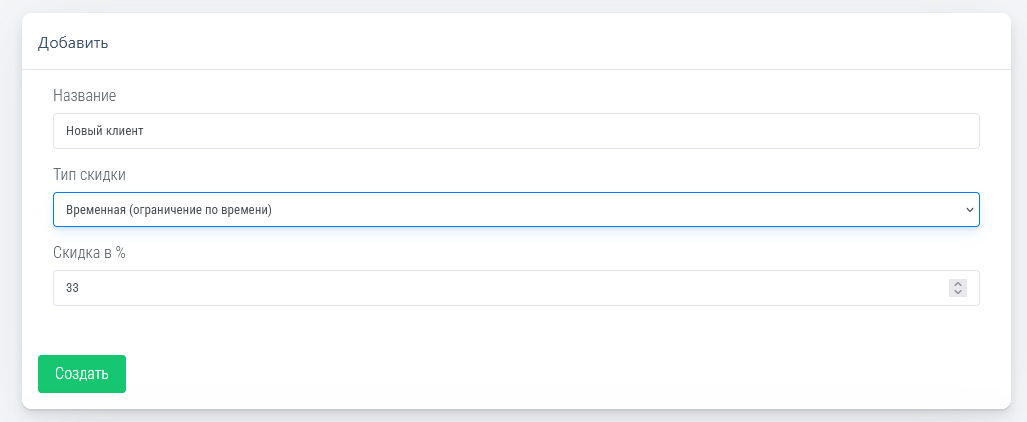
Task: Click the Добавить heading
Action: (x=73, y=43)
